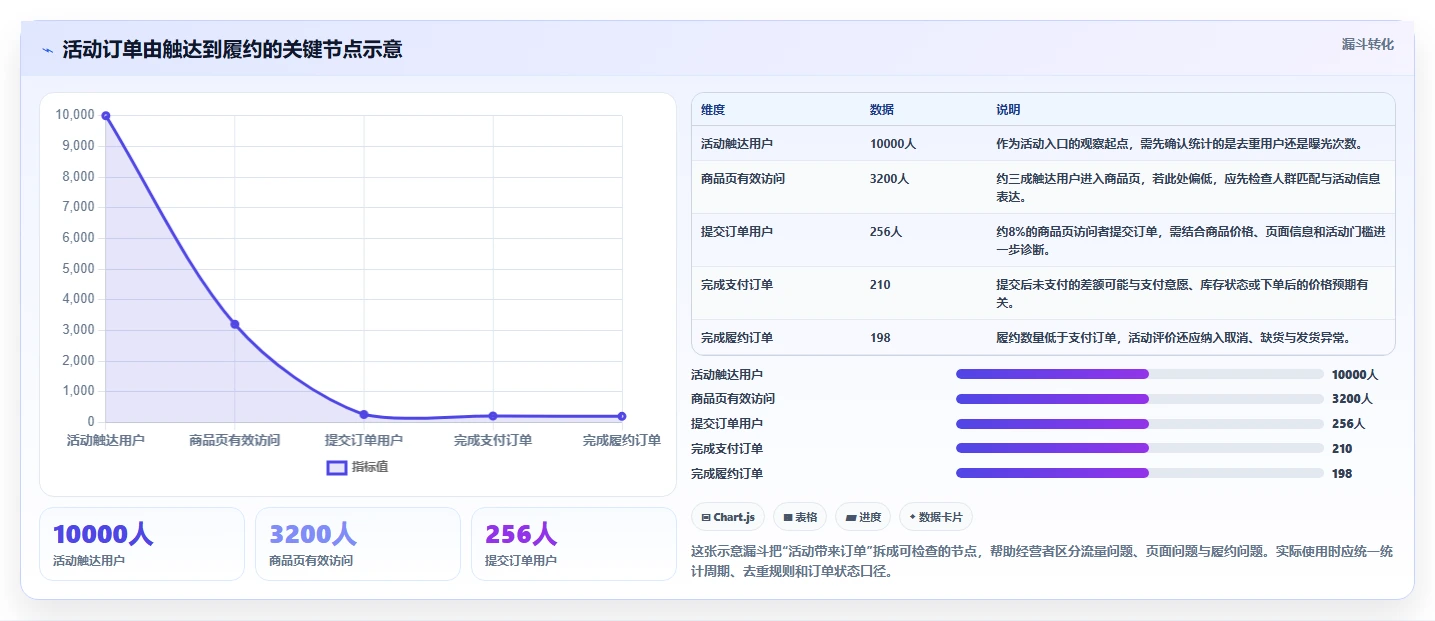Click progress value 210
The width and height of the screenshot is (1435, 621).
coord(1342,448)
